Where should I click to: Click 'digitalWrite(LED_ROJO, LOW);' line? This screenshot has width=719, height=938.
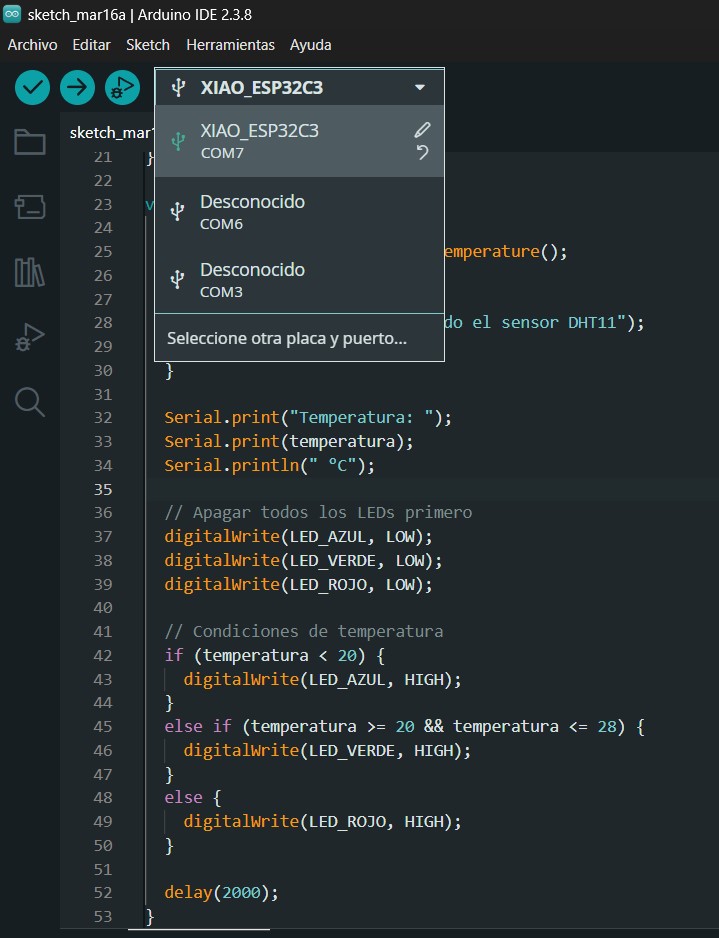(298, 584)
